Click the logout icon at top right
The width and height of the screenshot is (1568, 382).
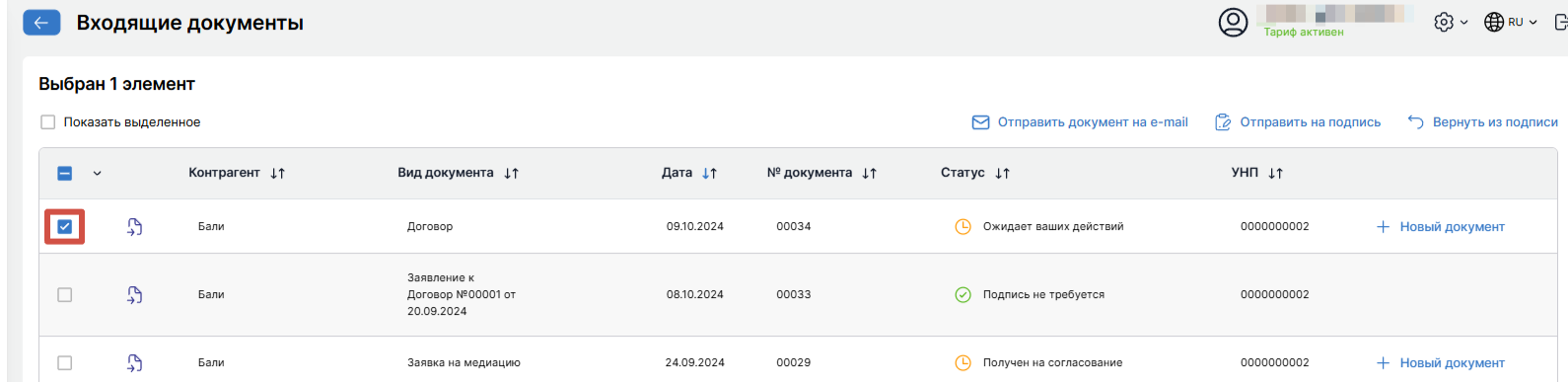click(x=1561, y=22)
